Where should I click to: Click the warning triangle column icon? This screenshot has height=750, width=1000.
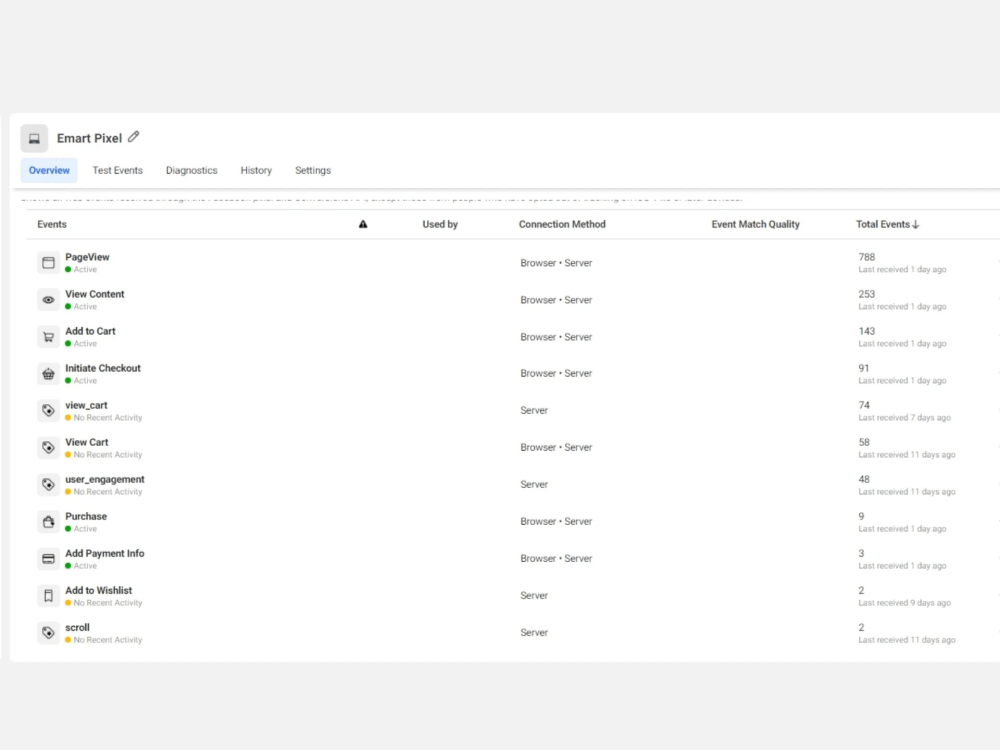[363, 224]
